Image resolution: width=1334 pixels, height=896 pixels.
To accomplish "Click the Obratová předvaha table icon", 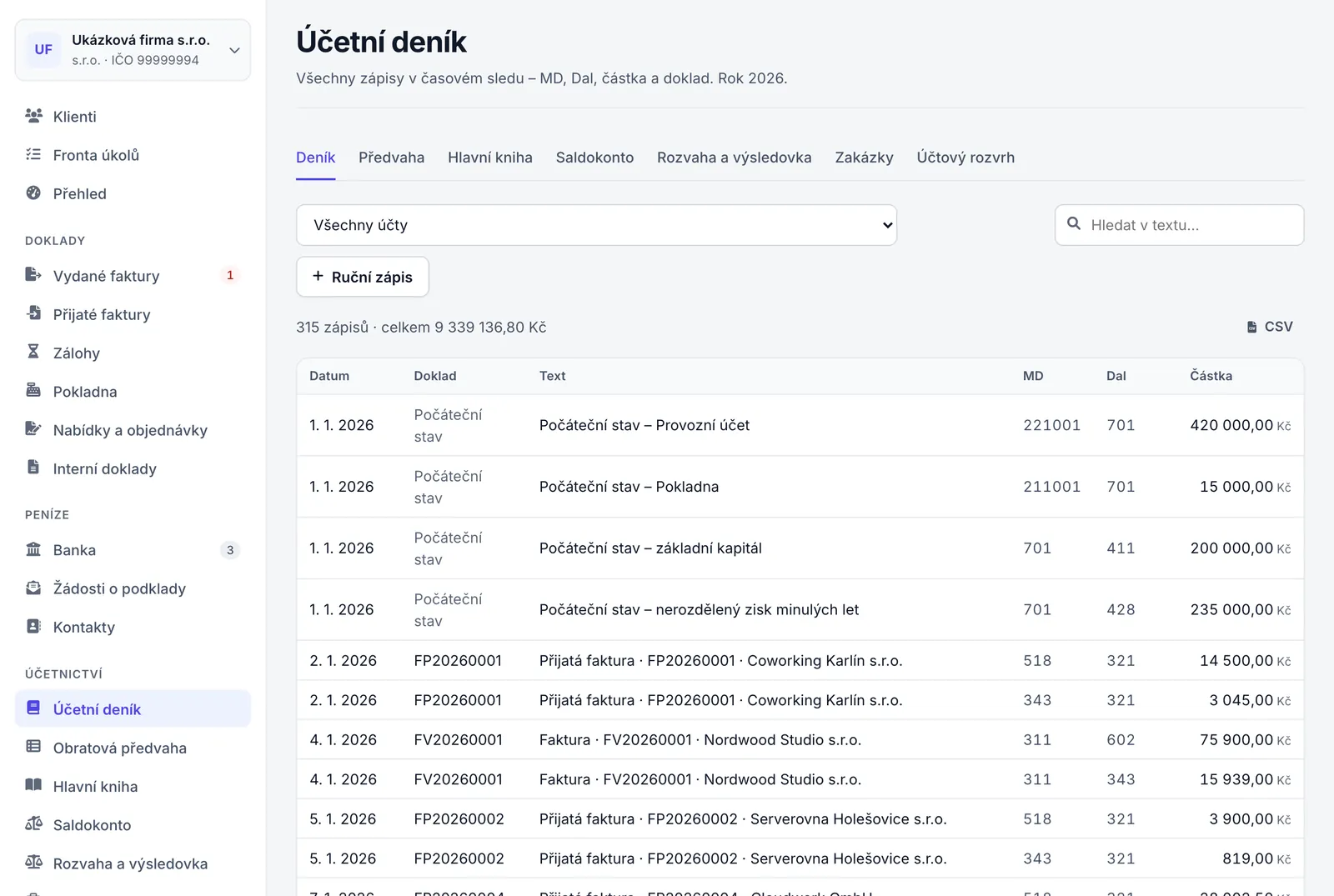I will point(33,746).
